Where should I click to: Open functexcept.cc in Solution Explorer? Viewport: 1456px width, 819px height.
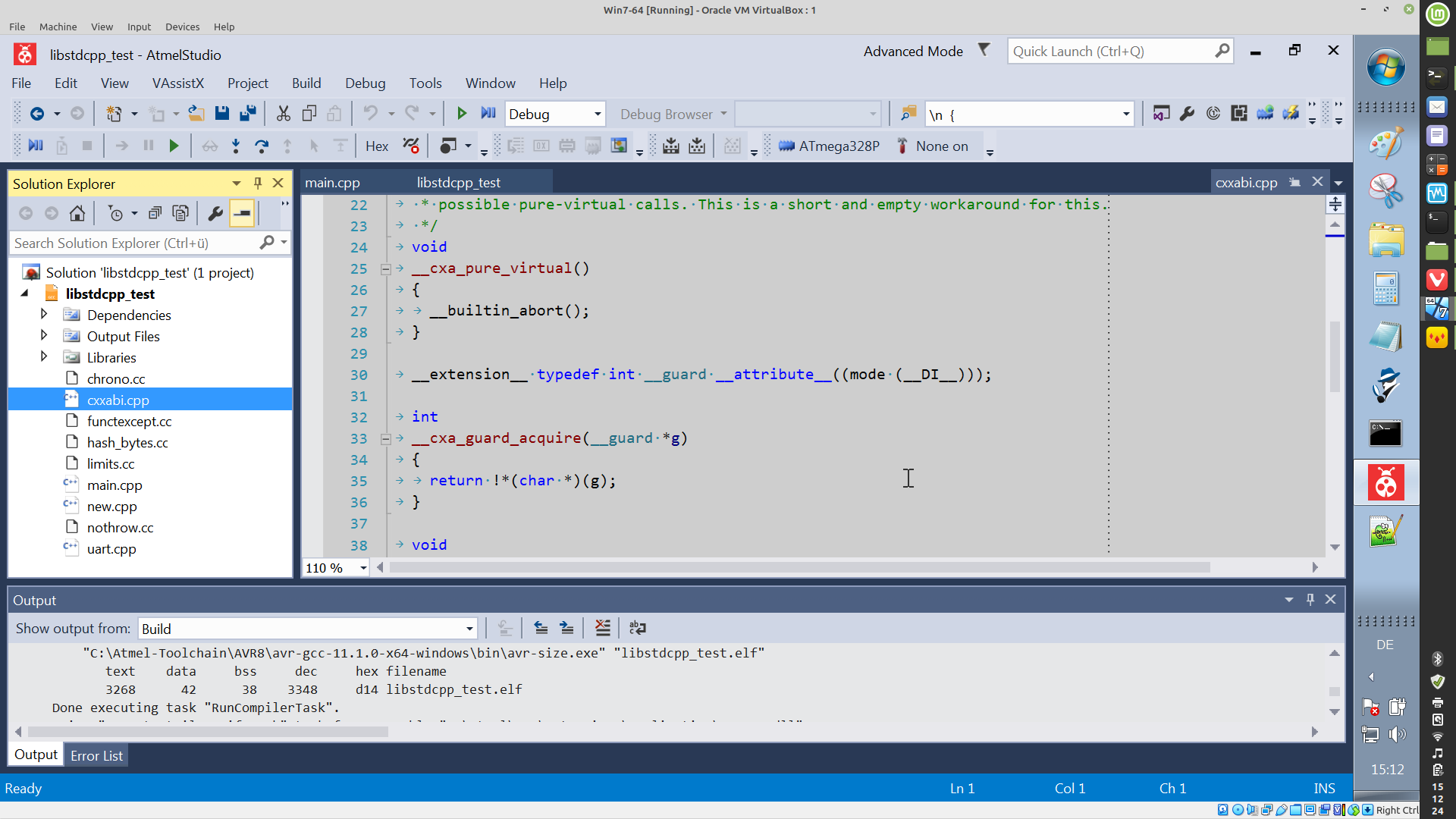129,421
